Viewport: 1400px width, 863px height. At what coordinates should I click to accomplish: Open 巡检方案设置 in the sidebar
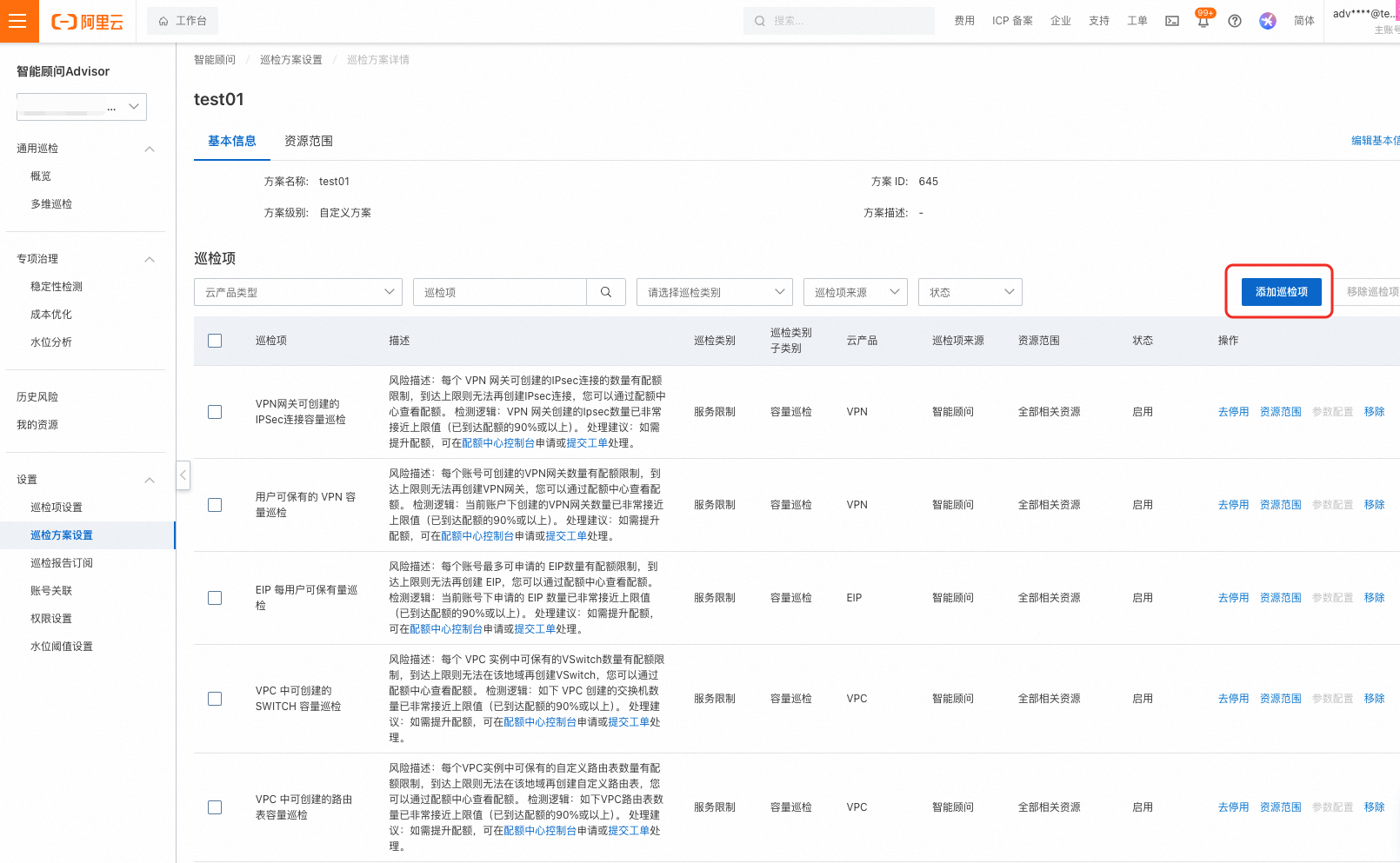62,535
